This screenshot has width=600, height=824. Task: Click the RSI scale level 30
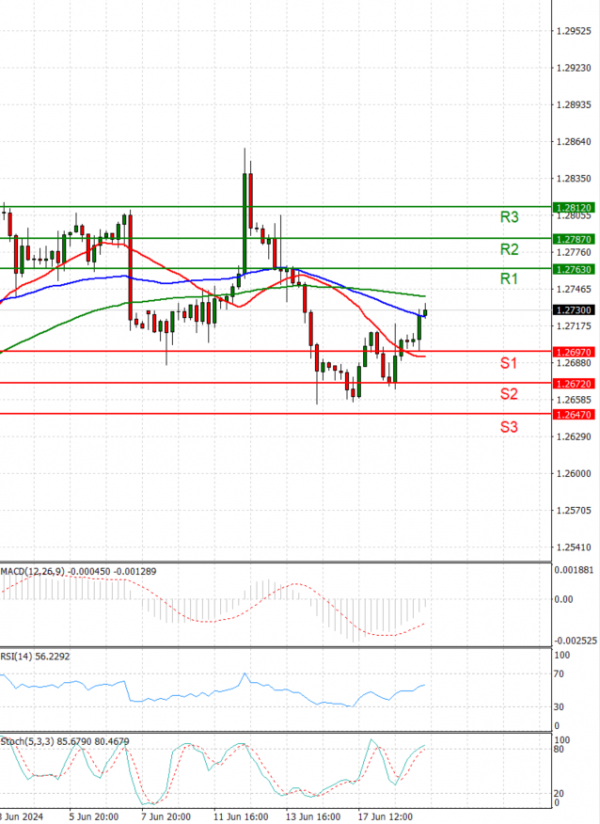(x=559, y=707)
